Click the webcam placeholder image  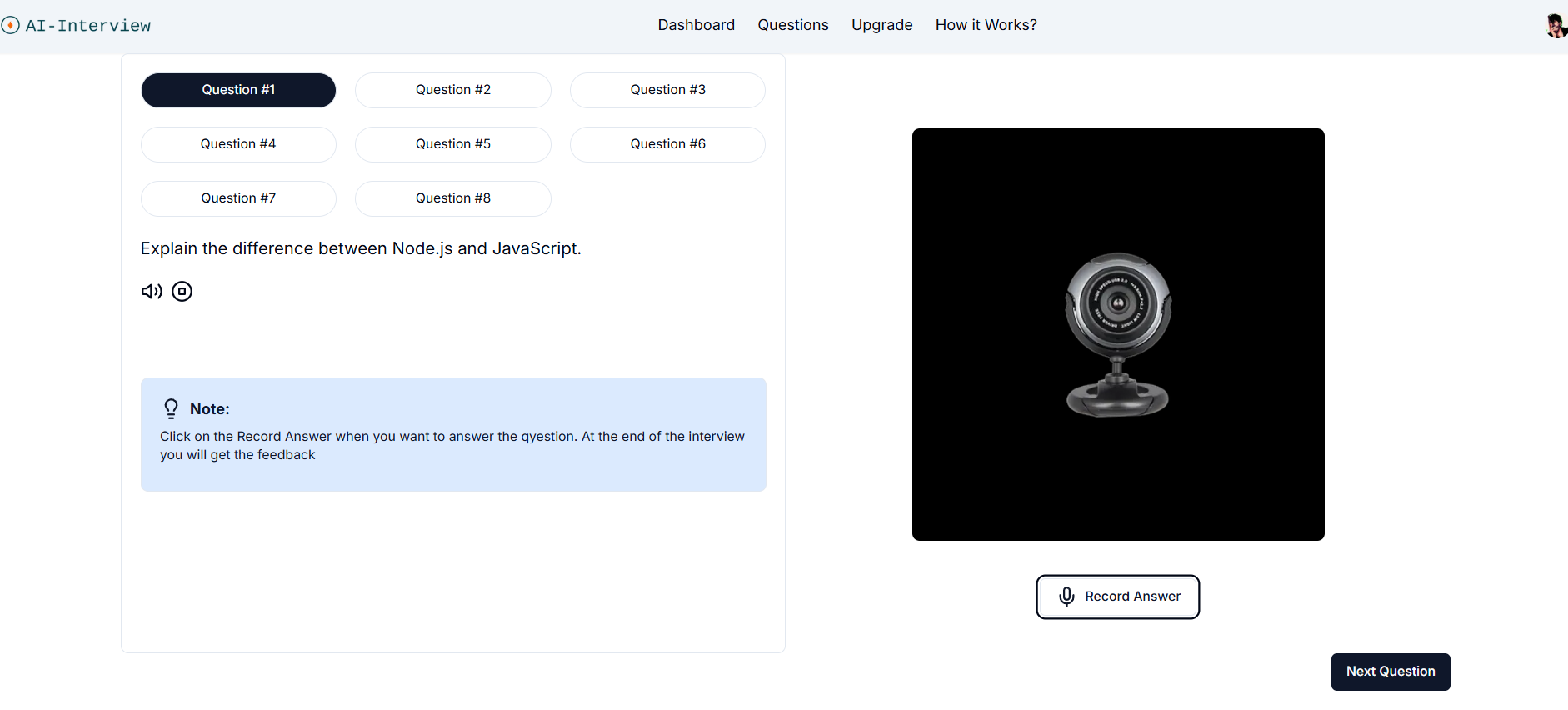coord(1118,334)
